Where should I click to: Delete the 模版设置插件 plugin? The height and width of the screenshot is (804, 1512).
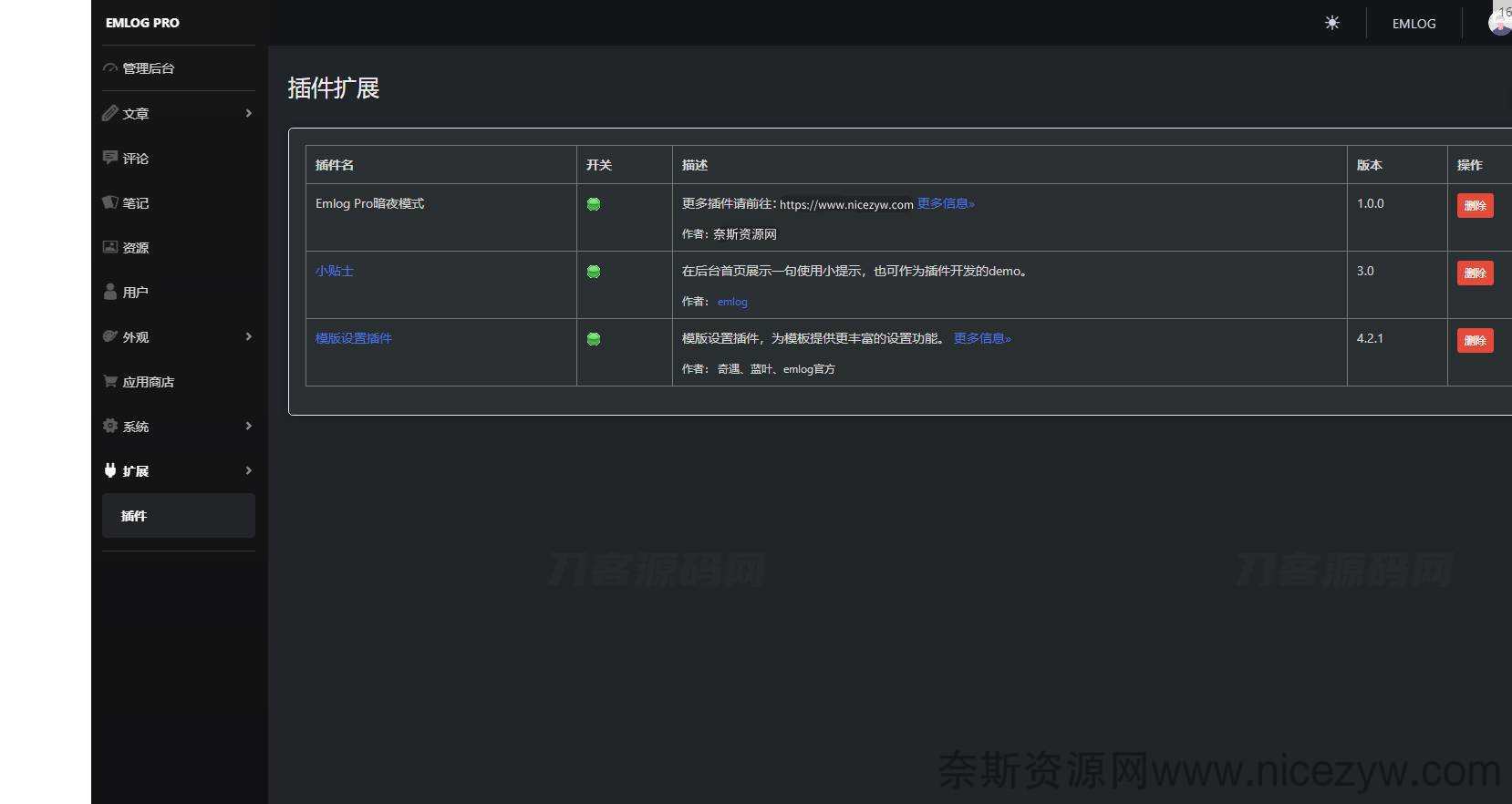pos(1475,341)
